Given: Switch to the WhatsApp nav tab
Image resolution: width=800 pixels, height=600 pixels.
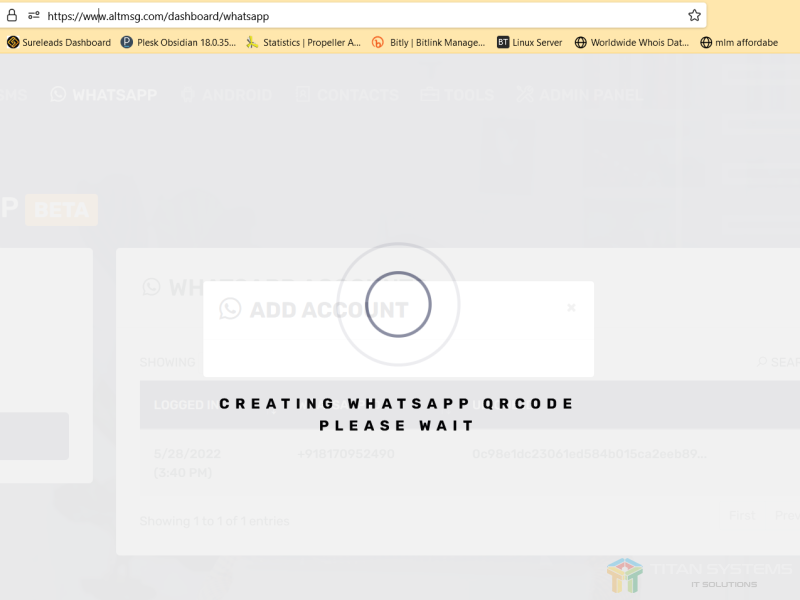Looking at the screenshot, I should click(104, 95).
